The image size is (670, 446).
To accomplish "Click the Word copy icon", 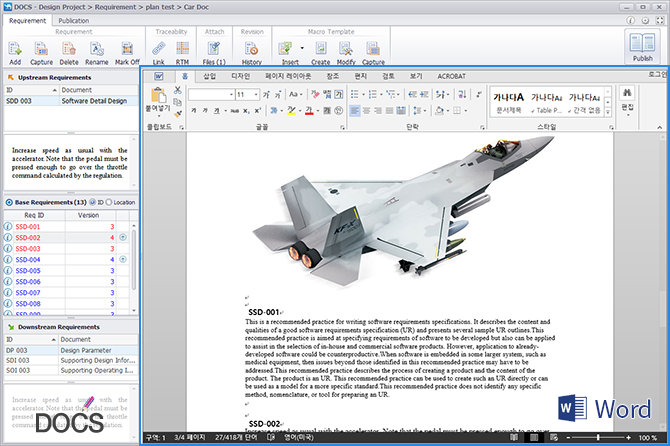I will (177, 102).
